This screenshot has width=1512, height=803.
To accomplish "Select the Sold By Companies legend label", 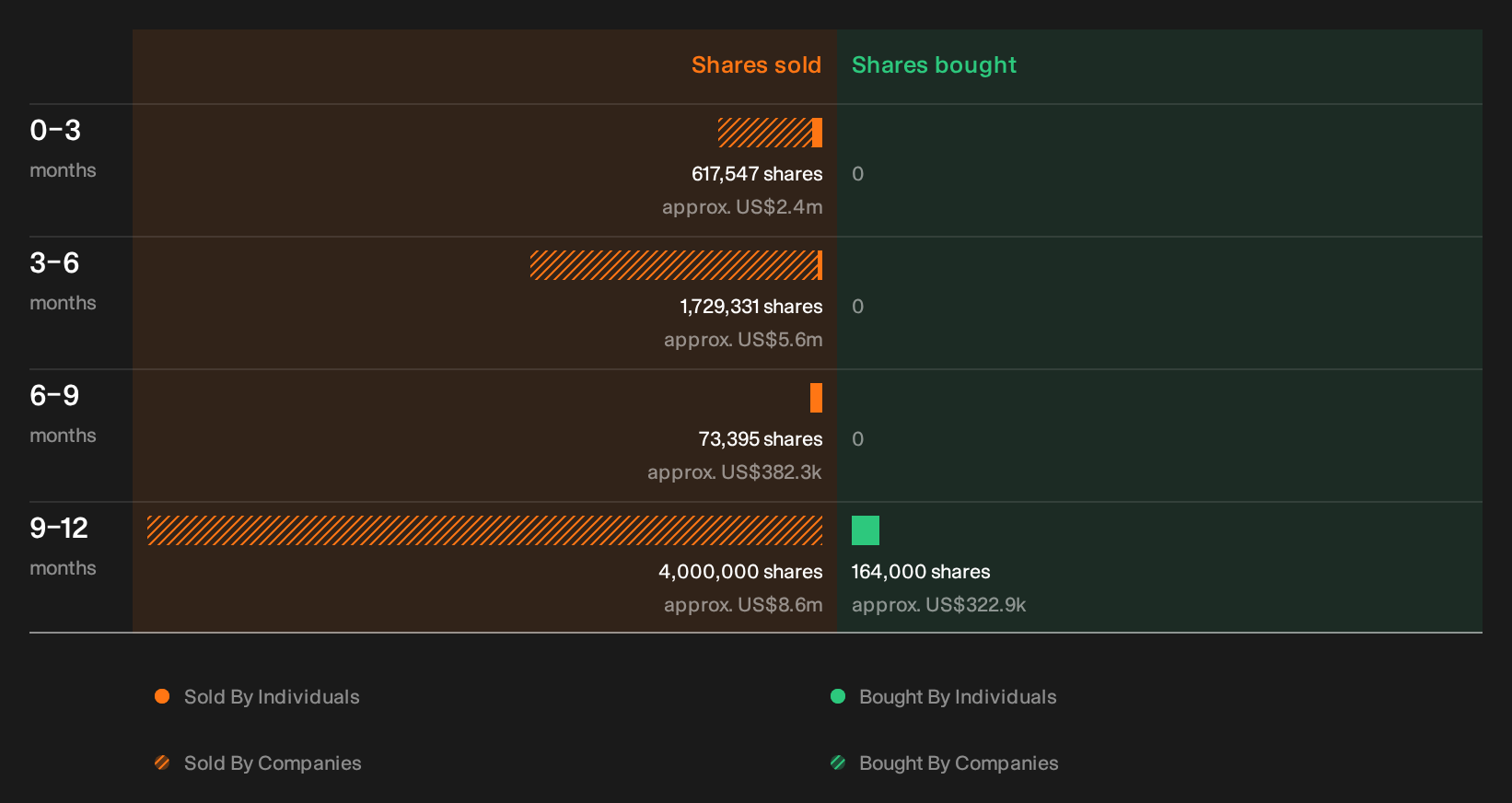I will [x=273, y=763].
